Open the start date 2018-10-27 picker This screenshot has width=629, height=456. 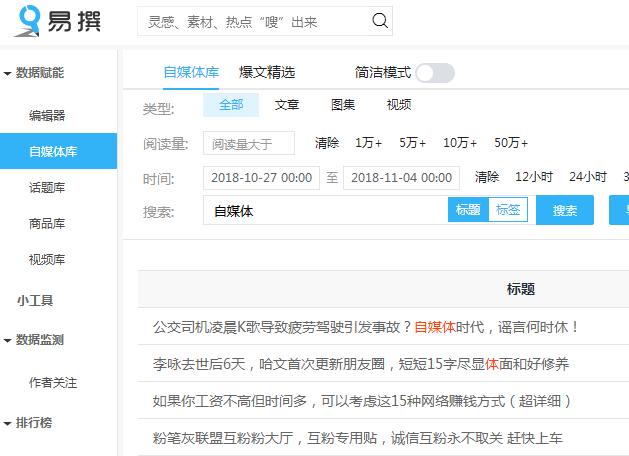coord(262,178)
